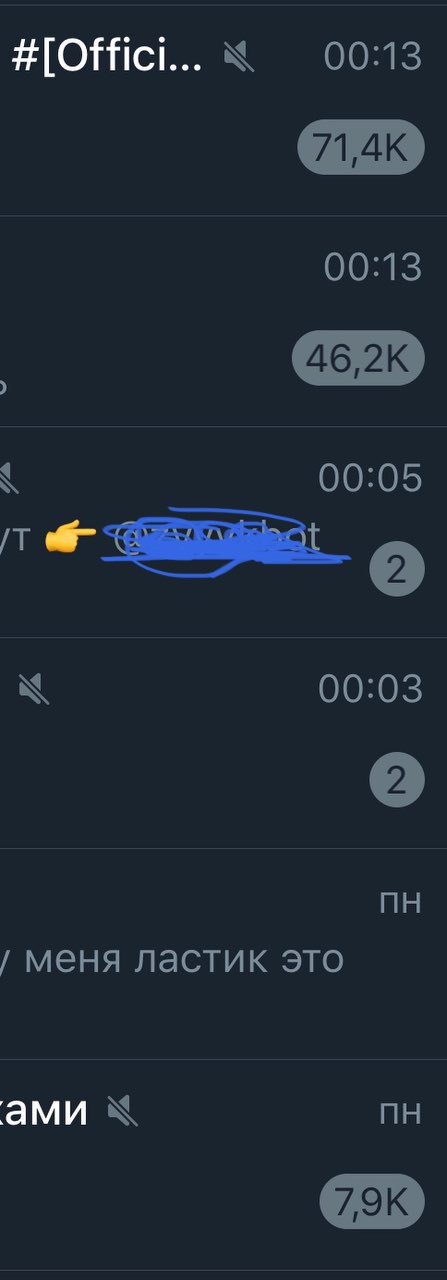Select the chat row timestamped 00:03

(x=223, y=743)
